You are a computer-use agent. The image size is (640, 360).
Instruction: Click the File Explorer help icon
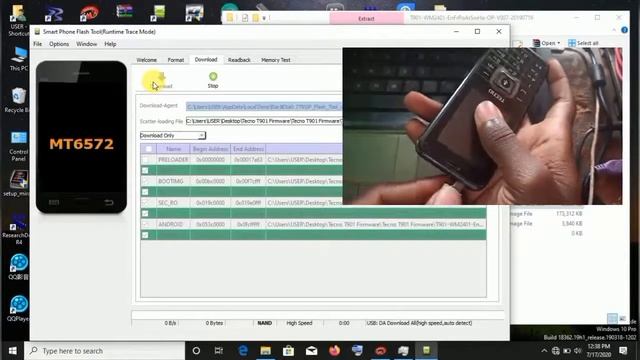coord(624,30)
